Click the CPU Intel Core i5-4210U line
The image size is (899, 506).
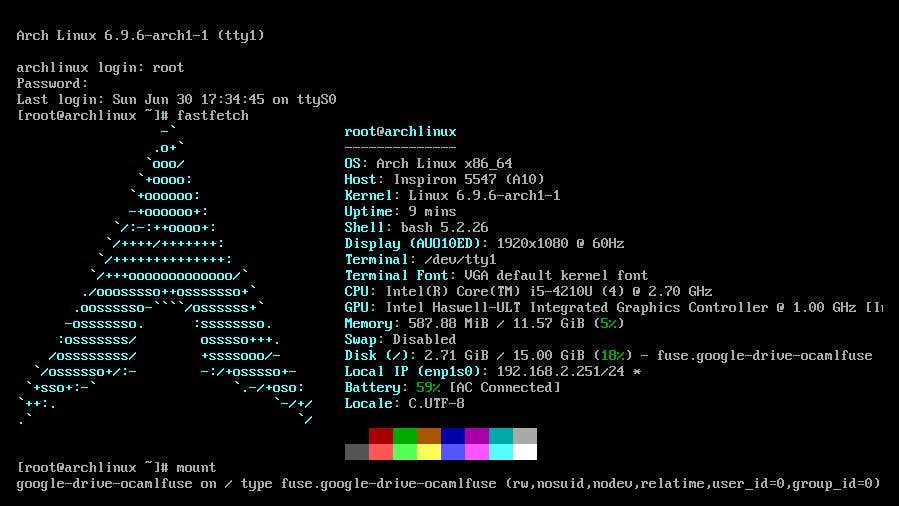click(x=528, y=291)
